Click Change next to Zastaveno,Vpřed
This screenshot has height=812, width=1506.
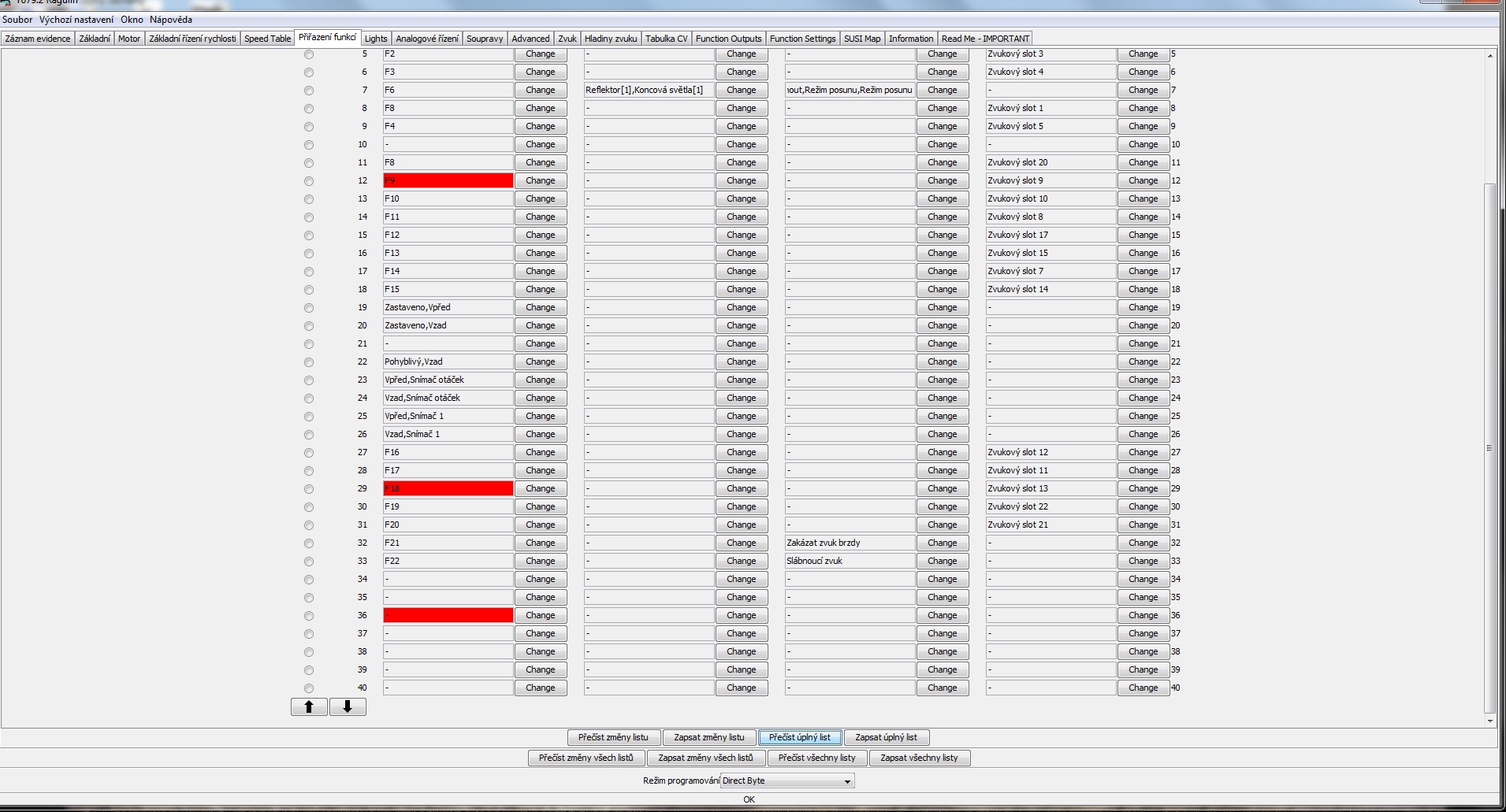541,308
